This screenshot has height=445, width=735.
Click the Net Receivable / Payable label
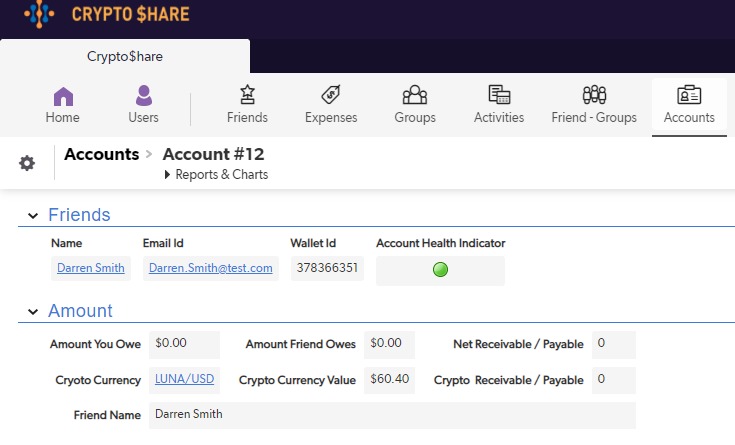[518, 344]
